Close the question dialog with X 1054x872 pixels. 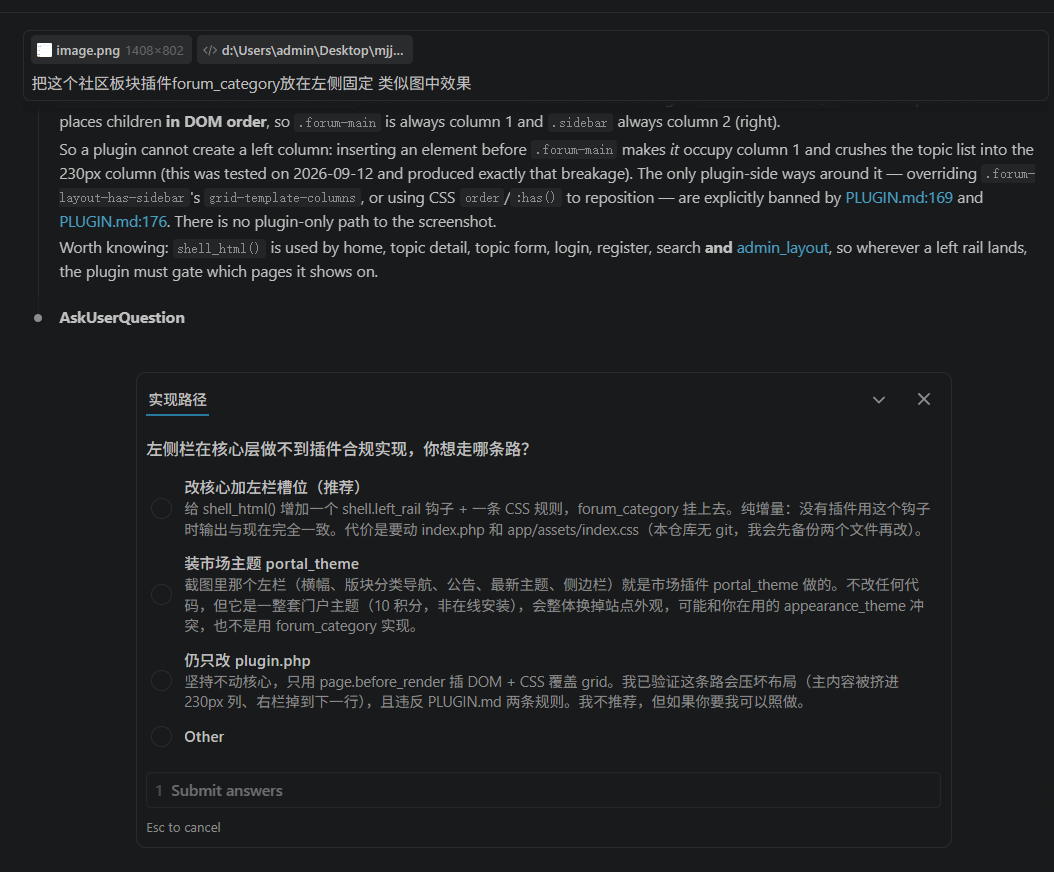924,399
